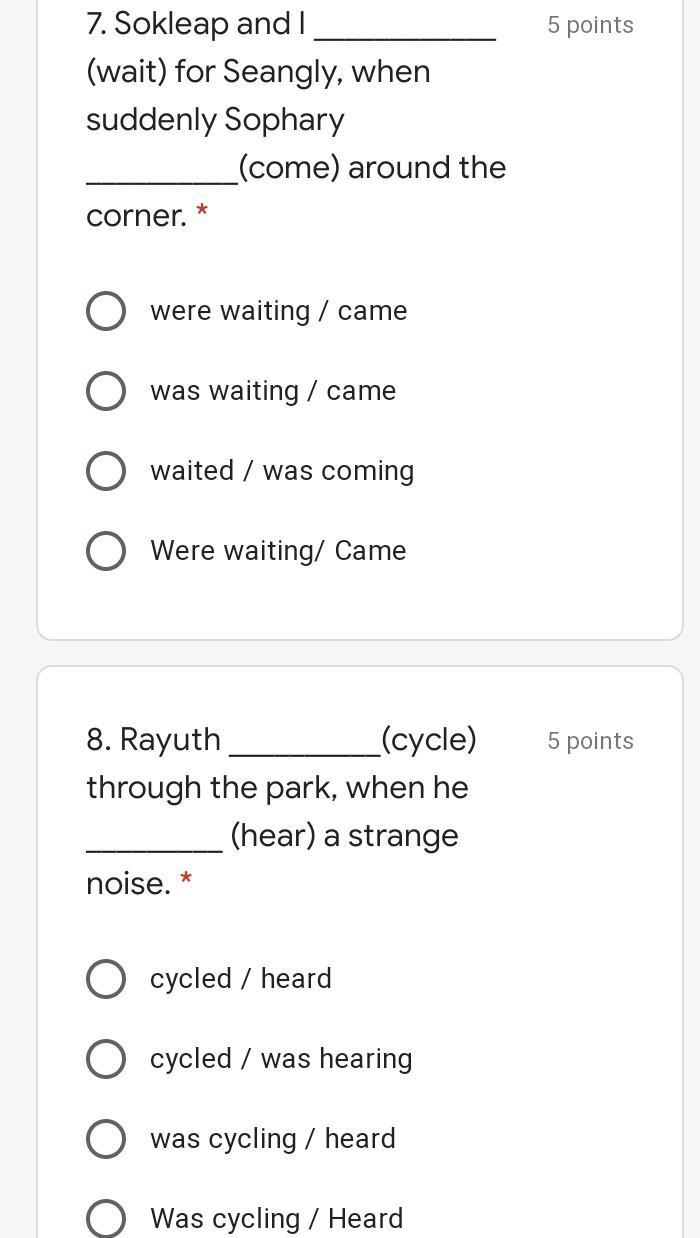
Task: Click the "was waiting / came" answer label
Action: point(273,391)
